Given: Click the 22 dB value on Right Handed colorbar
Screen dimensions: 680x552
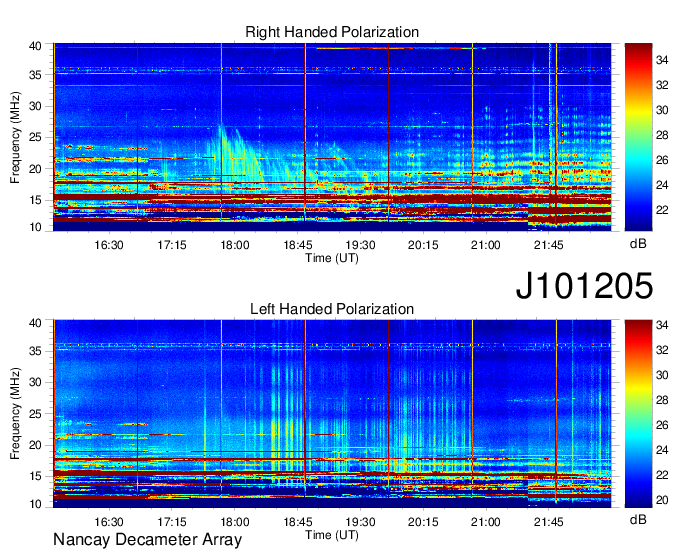Looking at the screenshot, I should [662, 210].
